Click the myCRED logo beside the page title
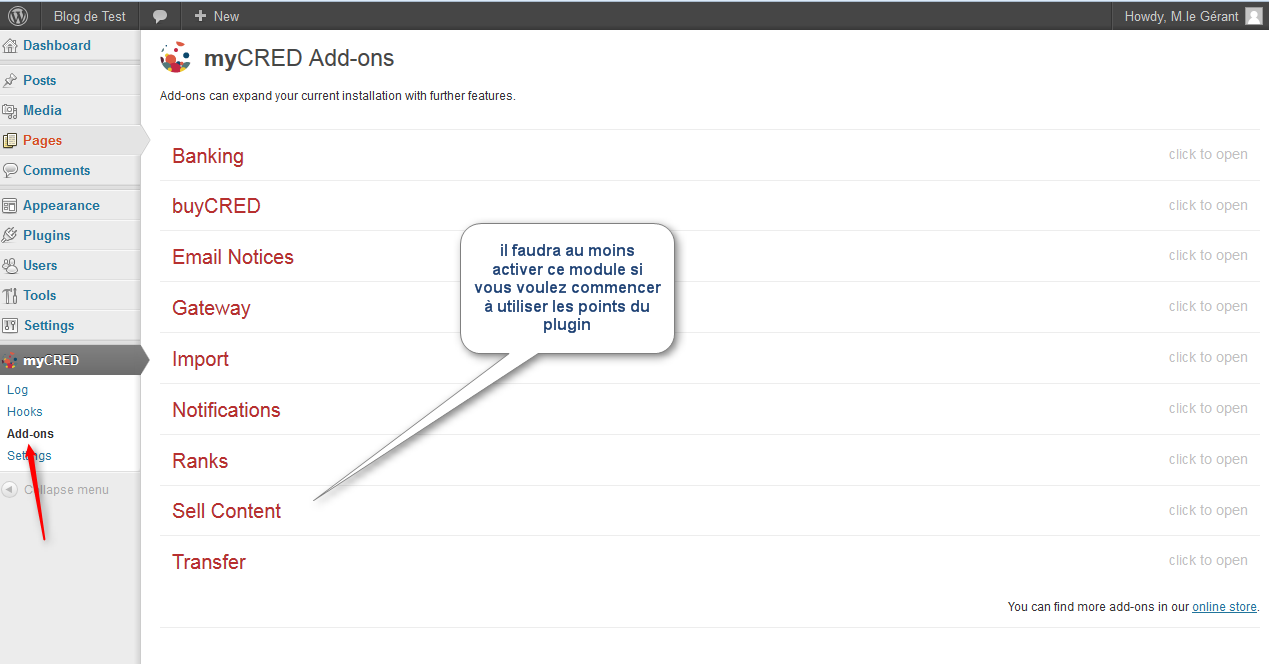The width and height of the screenshot is (1269, 664). [x=176, y=58]
